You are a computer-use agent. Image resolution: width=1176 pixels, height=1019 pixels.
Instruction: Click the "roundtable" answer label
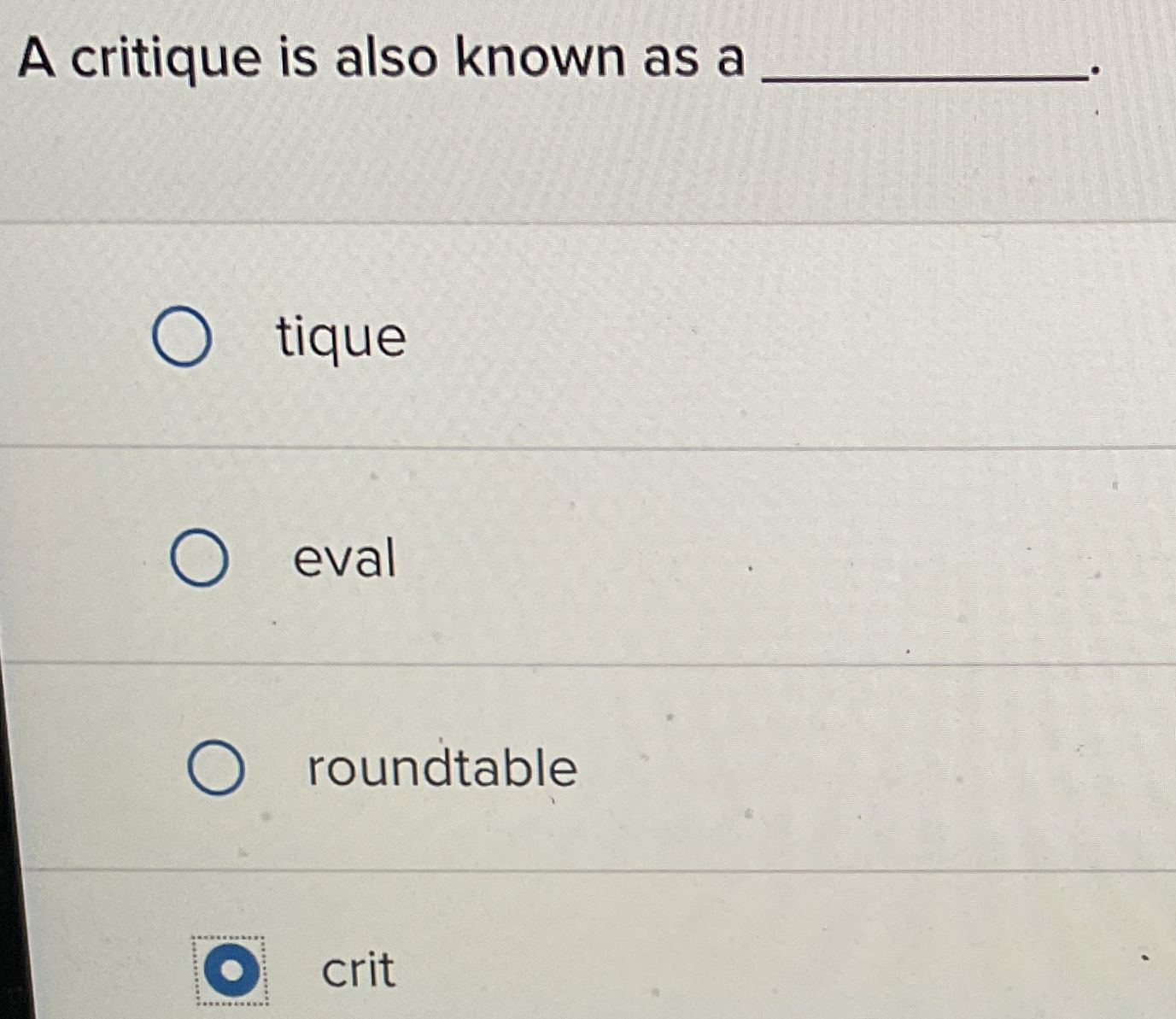pyautogui.click(x=440, y=768)
